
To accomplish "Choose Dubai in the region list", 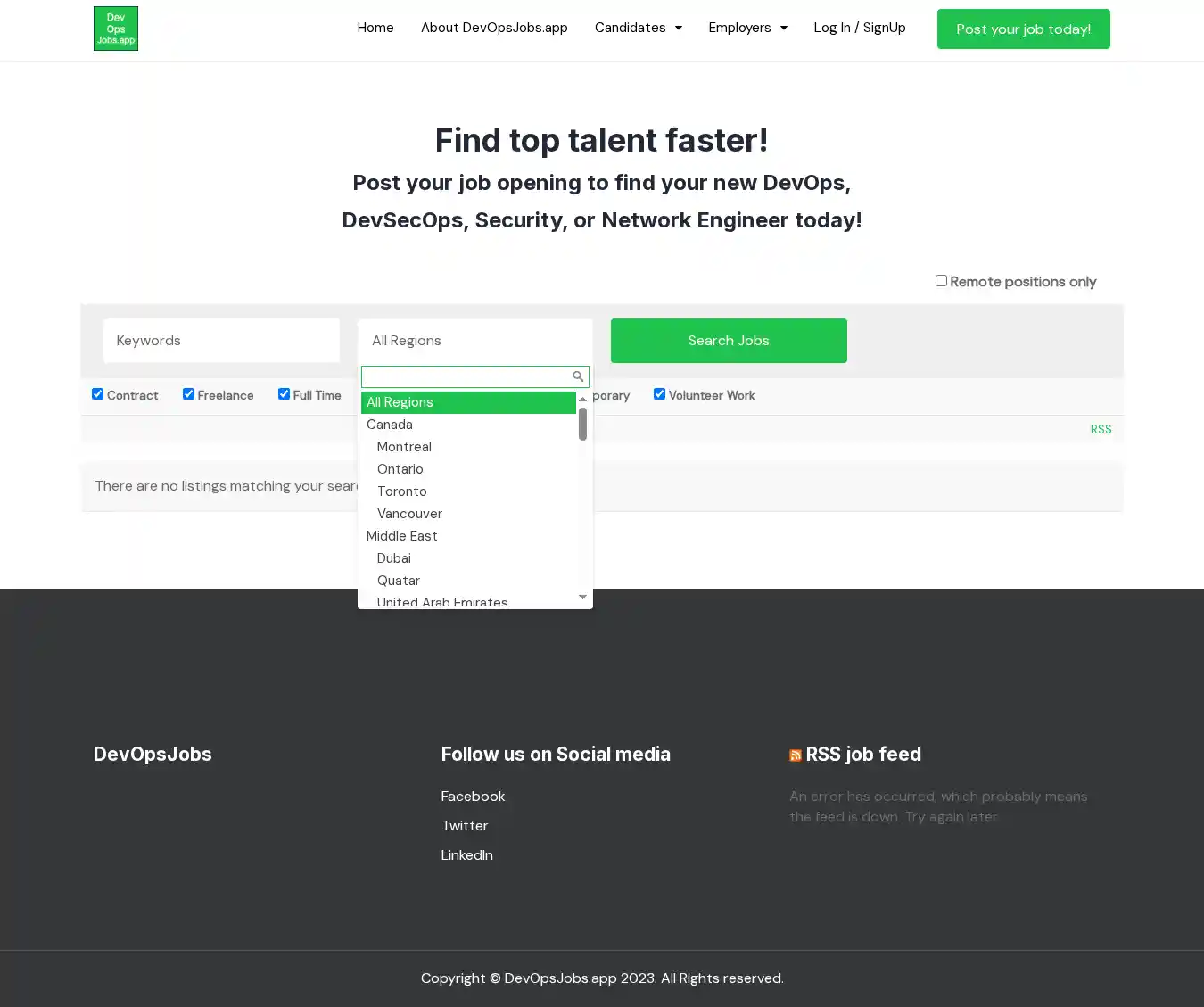I will [x=393, y=558].
